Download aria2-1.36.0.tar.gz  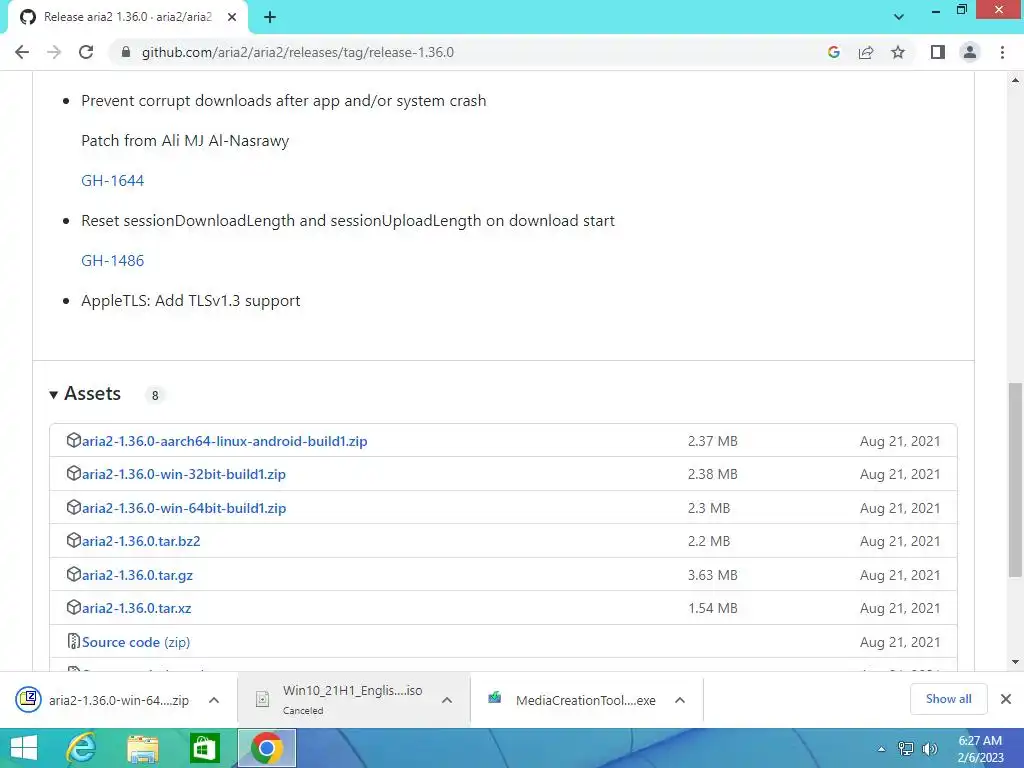137,575
